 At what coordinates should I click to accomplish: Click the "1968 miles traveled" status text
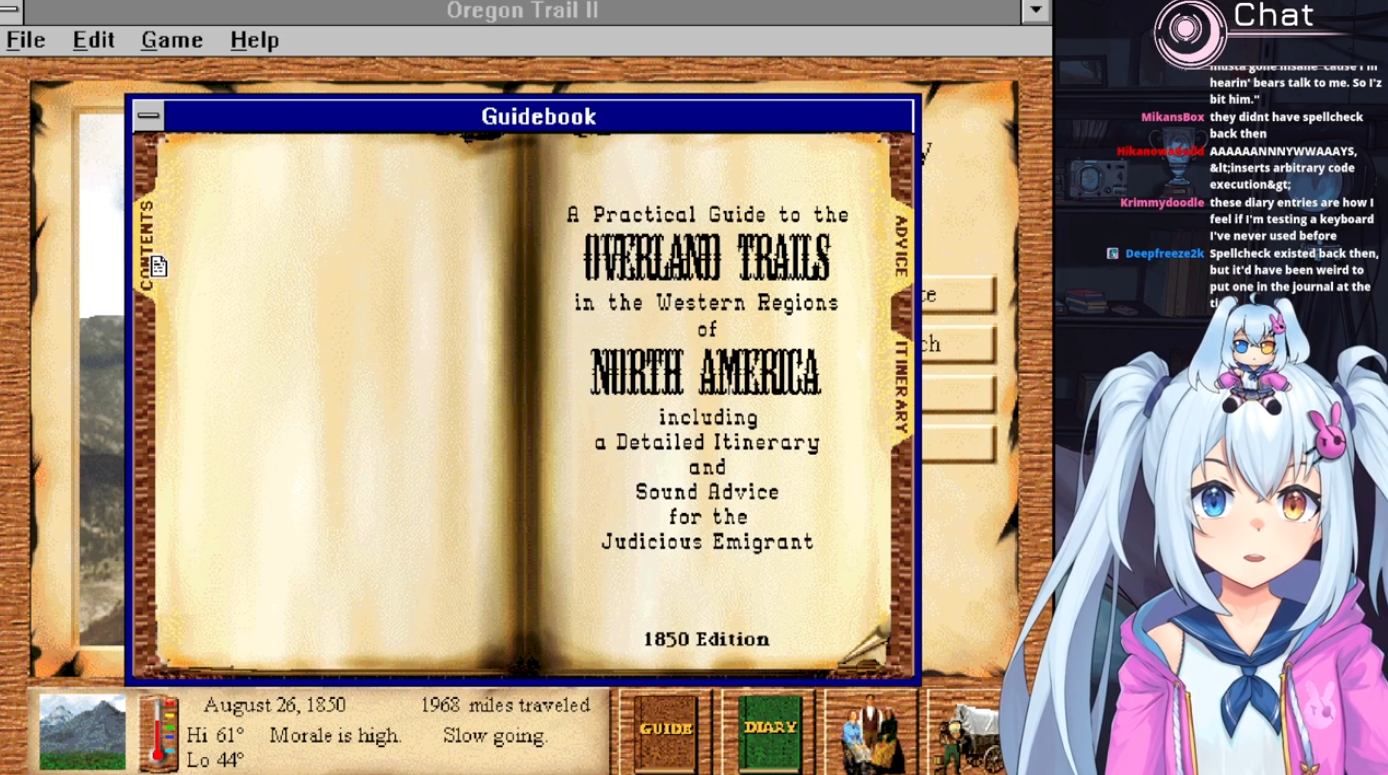tap(505, 706)
